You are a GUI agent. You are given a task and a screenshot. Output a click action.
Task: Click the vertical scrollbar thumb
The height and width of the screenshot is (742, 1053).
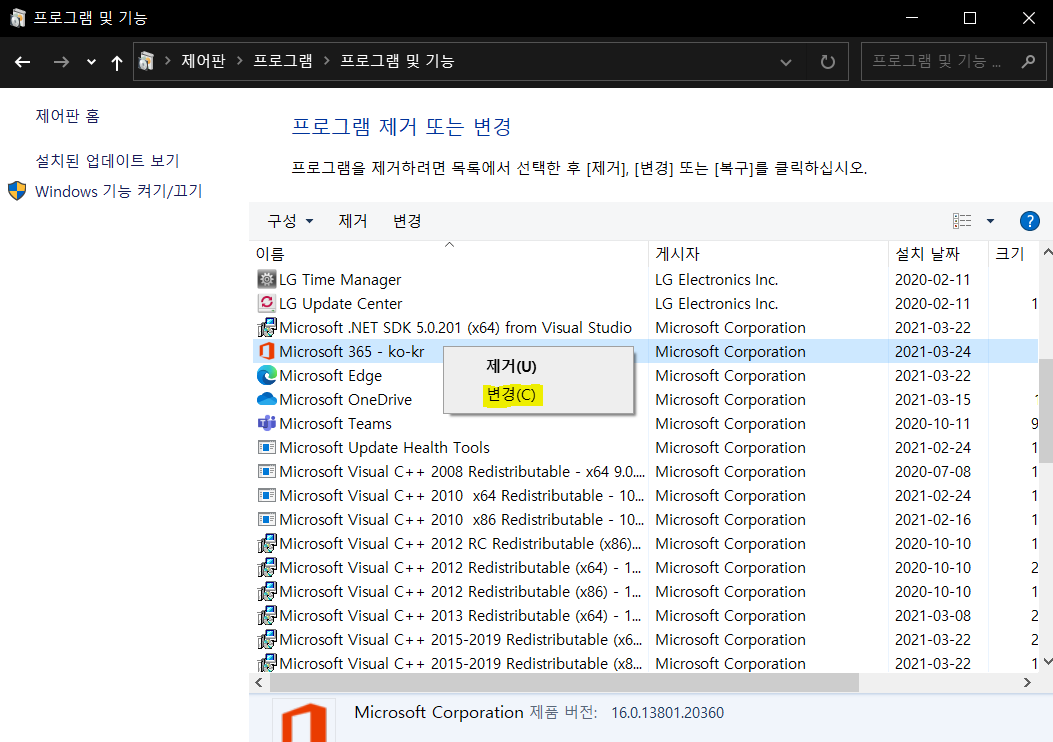click(1046, 411)
